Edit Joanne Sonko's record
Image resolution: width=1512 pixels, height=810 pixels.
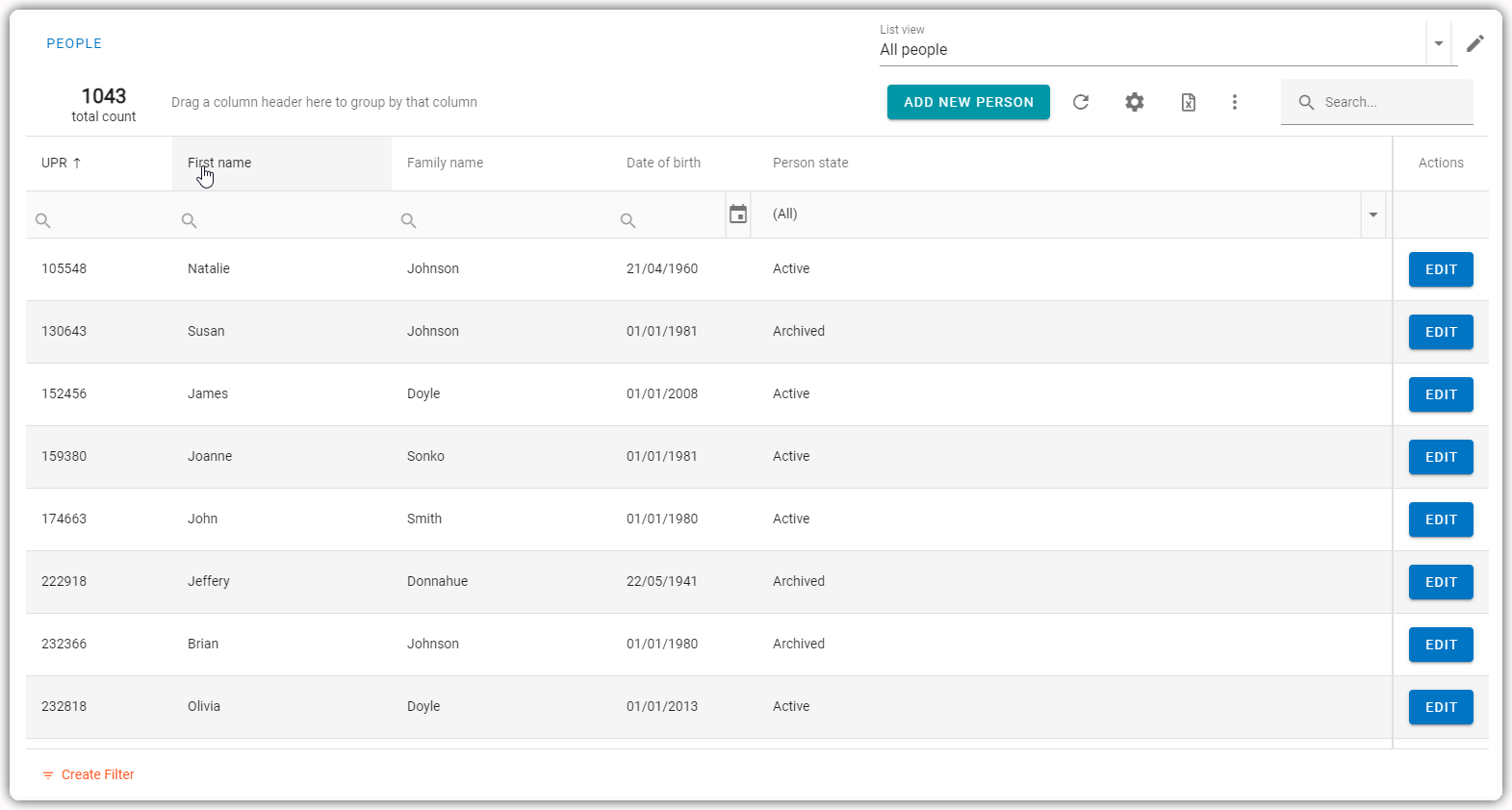pos(1441,457)
